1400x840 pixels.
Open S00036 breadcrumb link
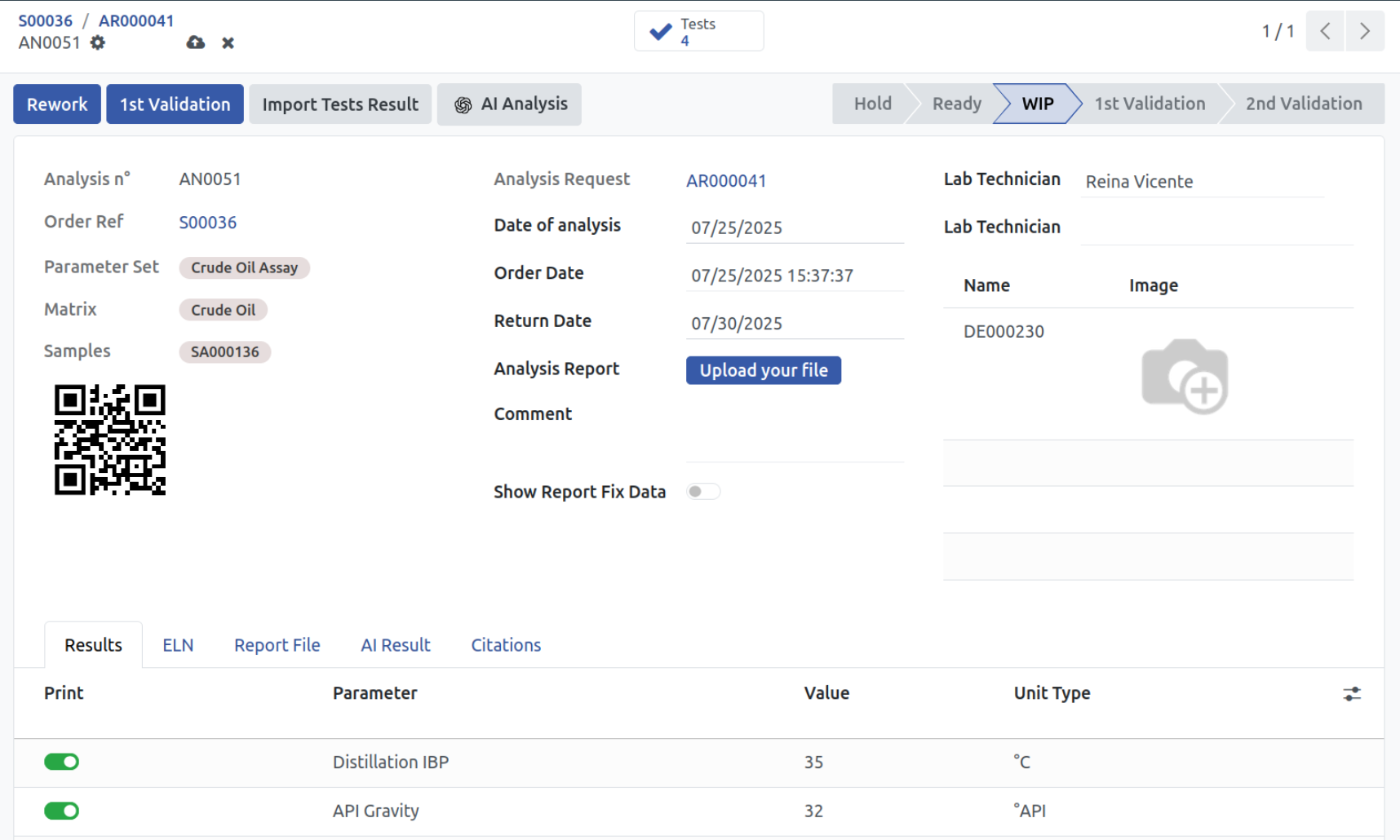[46, 20]
